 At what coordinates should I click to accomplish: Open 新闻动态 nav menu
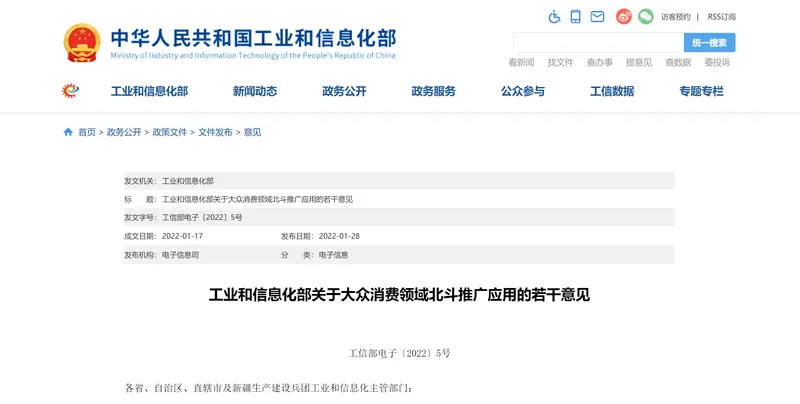coord(255,91)
